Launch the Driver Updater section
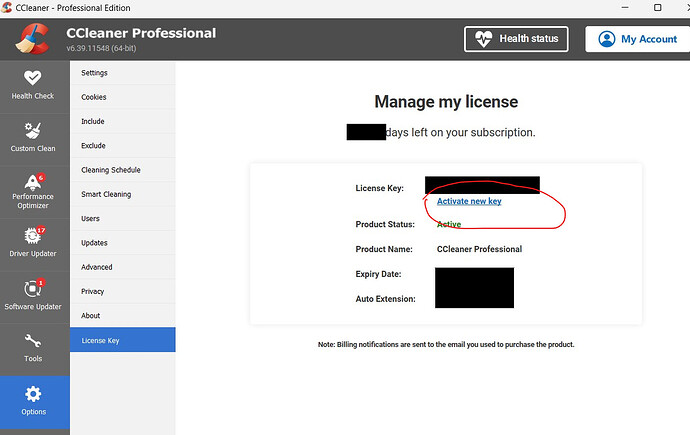The image size is (690, 435). pos(33,239)
